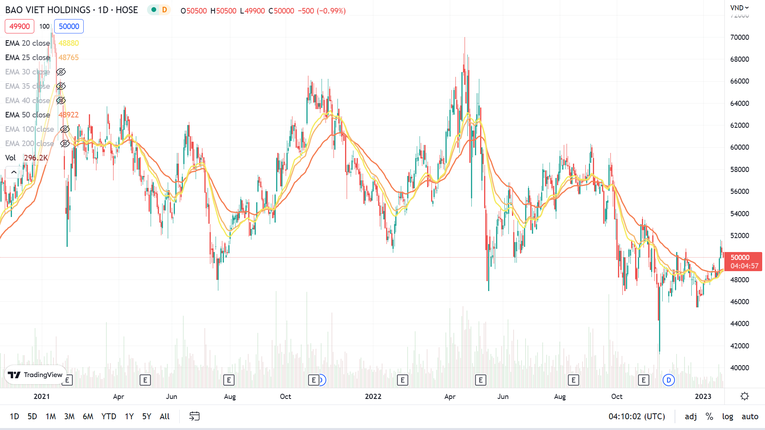
Task: Show the hidden EMA 30 indicator
Action: [61, 72]
